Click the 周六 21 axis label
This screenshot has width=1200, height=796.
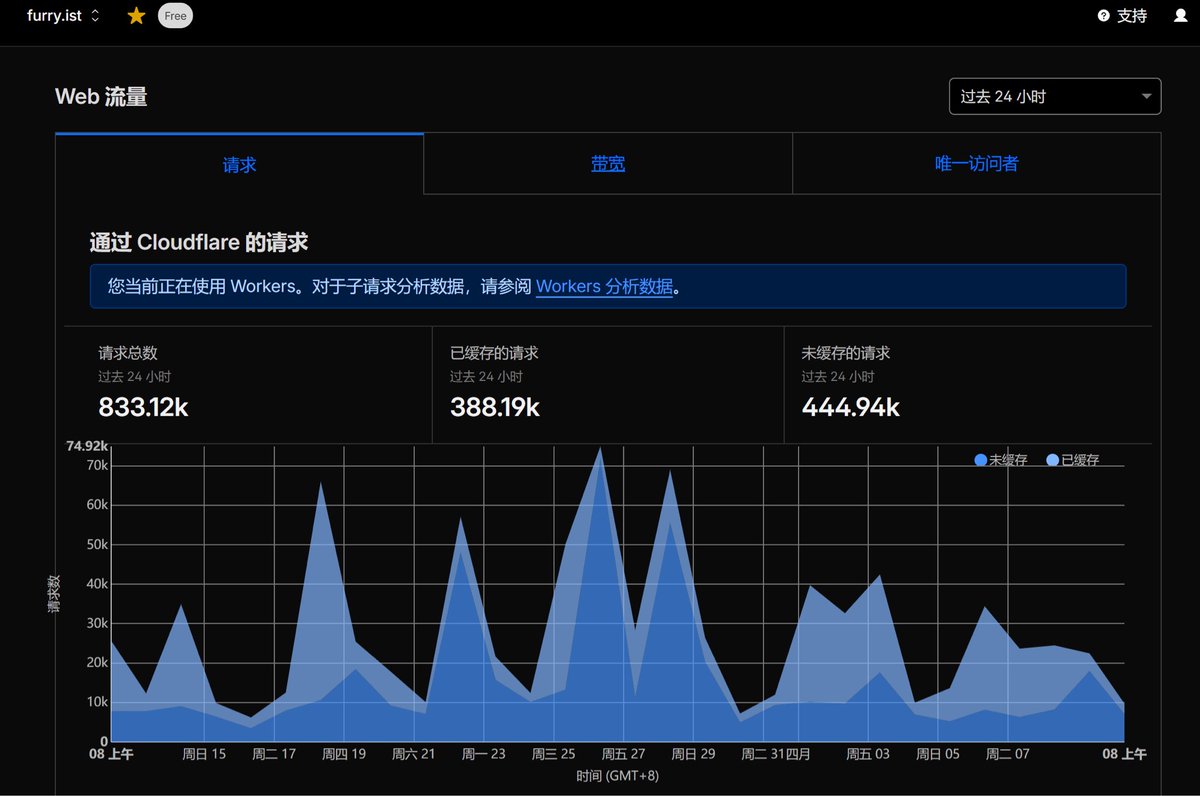pos(414,754)
